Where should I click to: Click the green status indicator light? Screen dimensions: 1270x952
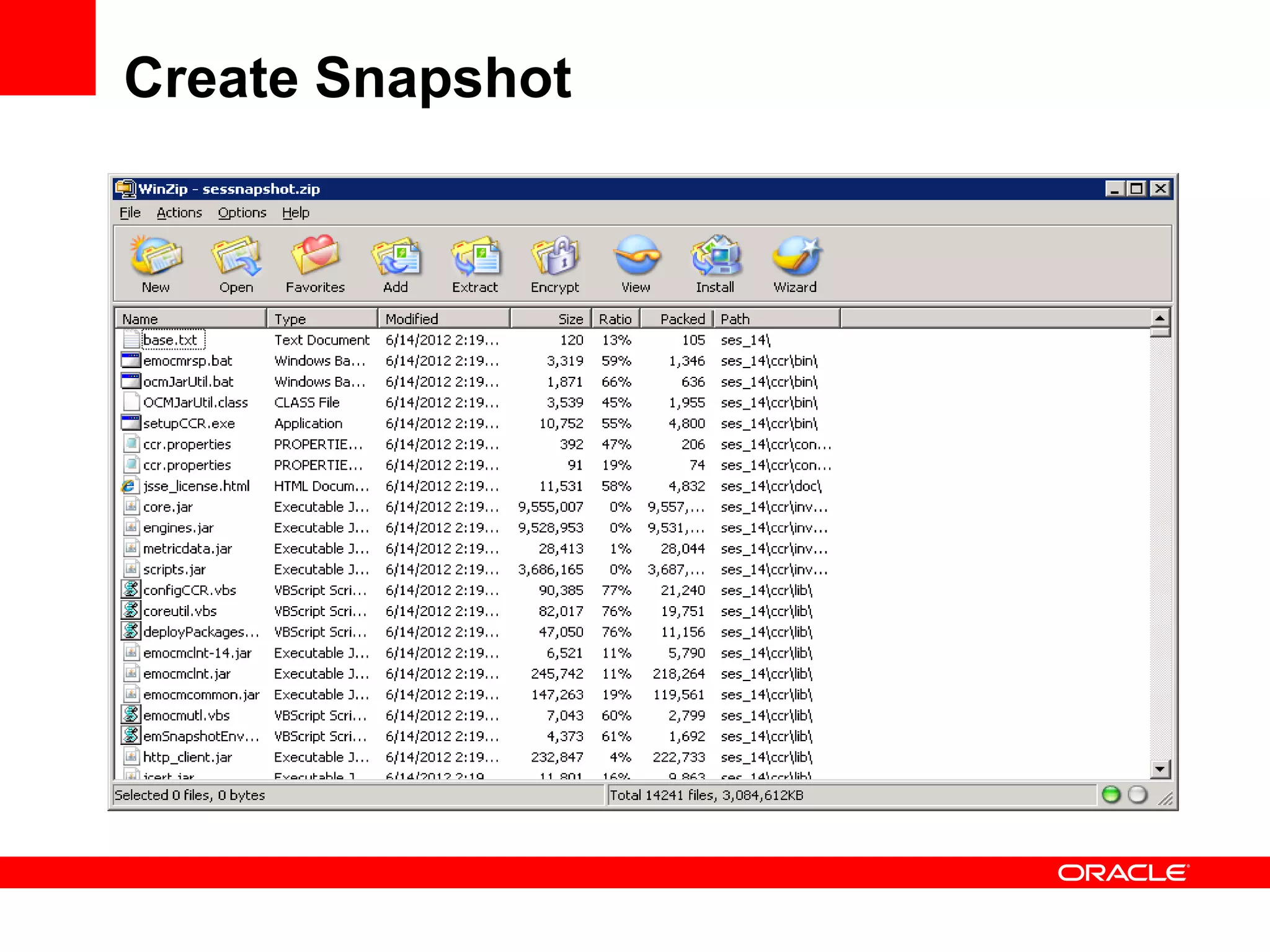pyautogui.click(x=1111, y=795)
